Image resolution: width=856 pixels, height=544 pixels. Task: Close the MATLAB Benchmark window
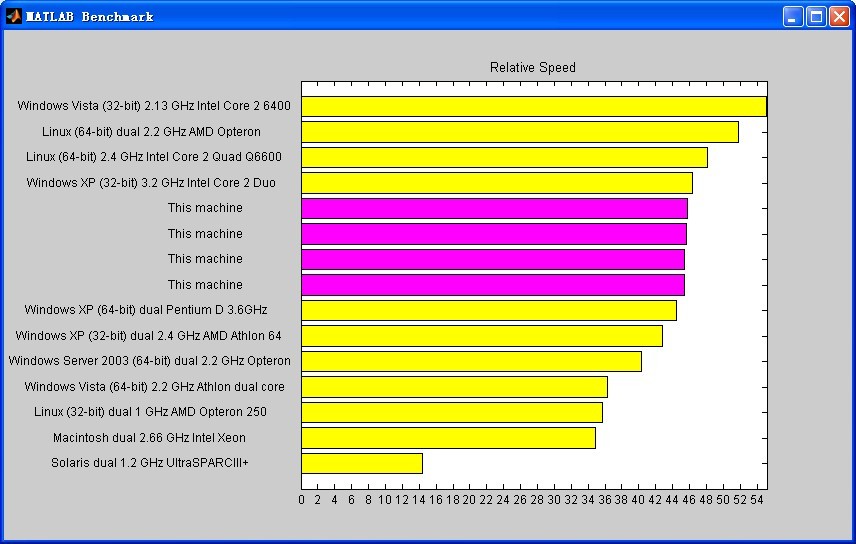coord(839,16)
